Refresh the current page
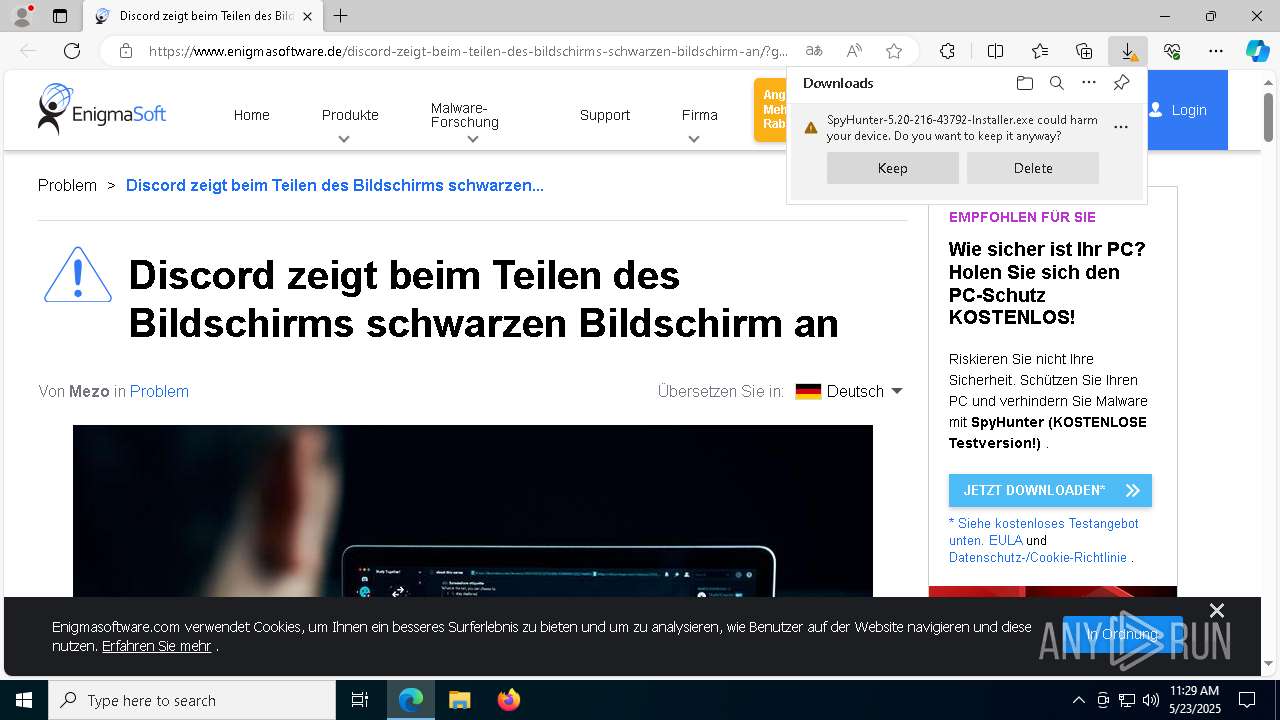The width and height of the screenshot is (1280, 720). [72, 51]
